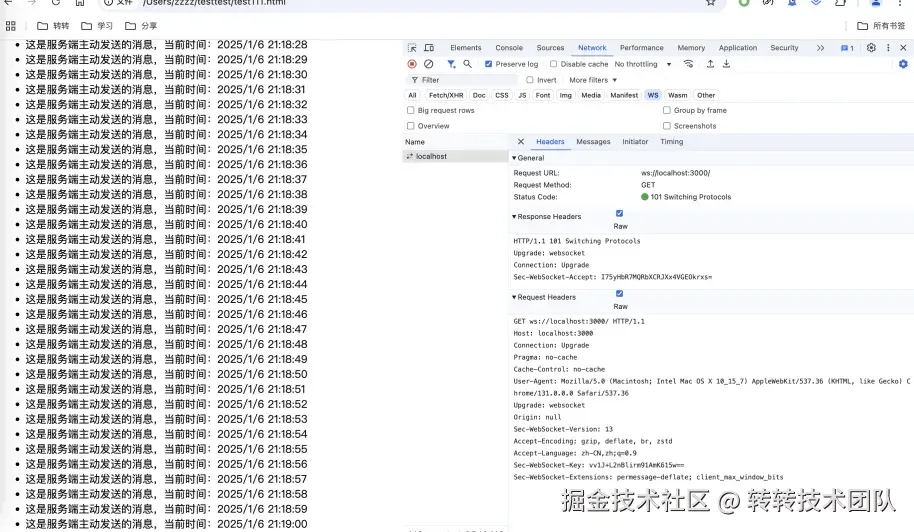
Task: Show more DevTools tabs chevron
Action: click(820, 48)
